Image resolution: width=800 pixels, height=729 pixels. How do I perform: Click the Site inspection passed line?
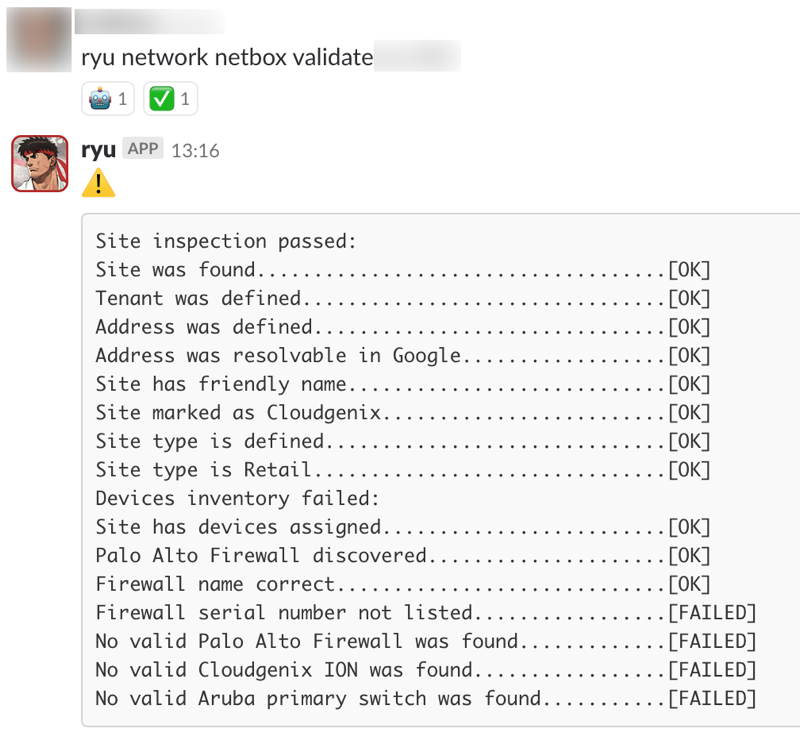pos(226,241)
